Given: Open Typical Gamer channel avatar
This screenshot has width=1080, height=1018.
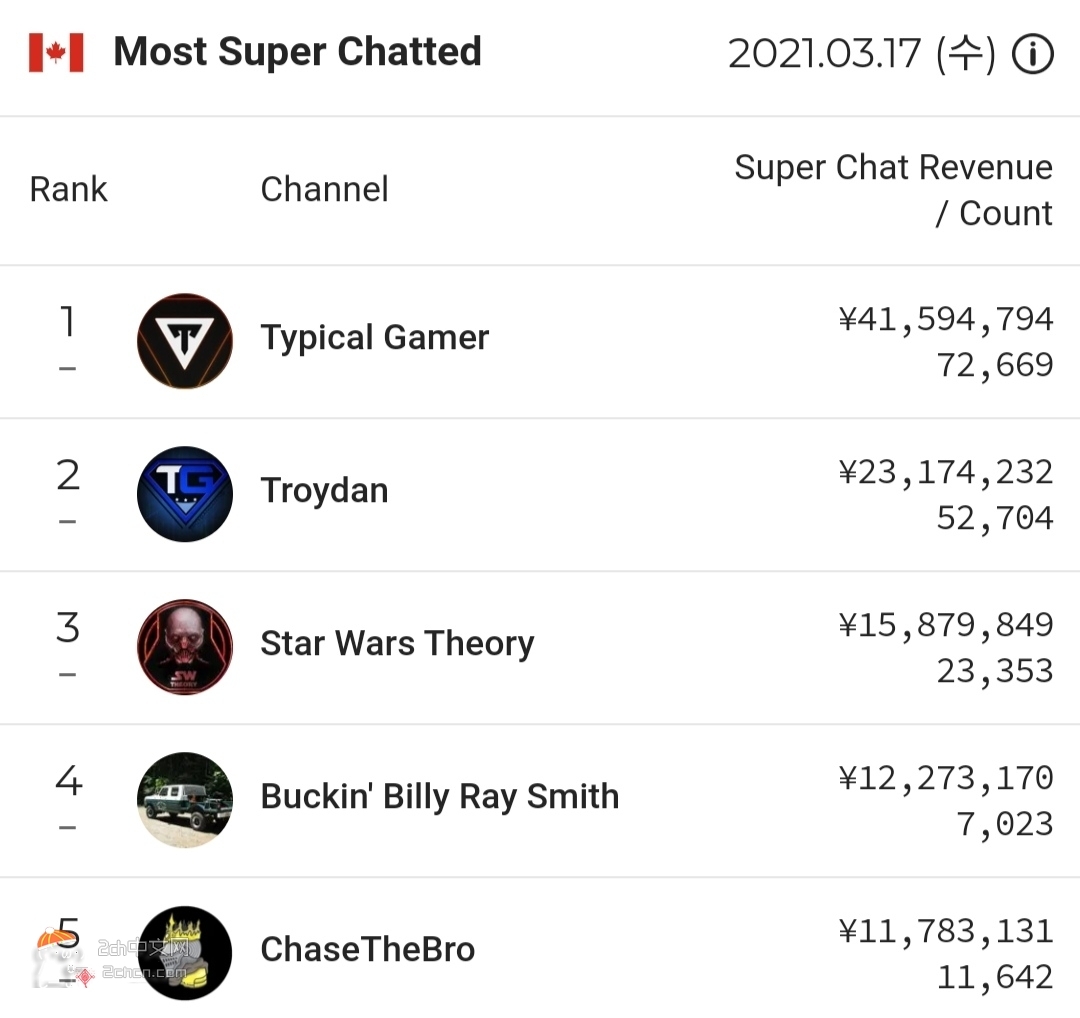Looking at the screenshot, I should 185,341.
